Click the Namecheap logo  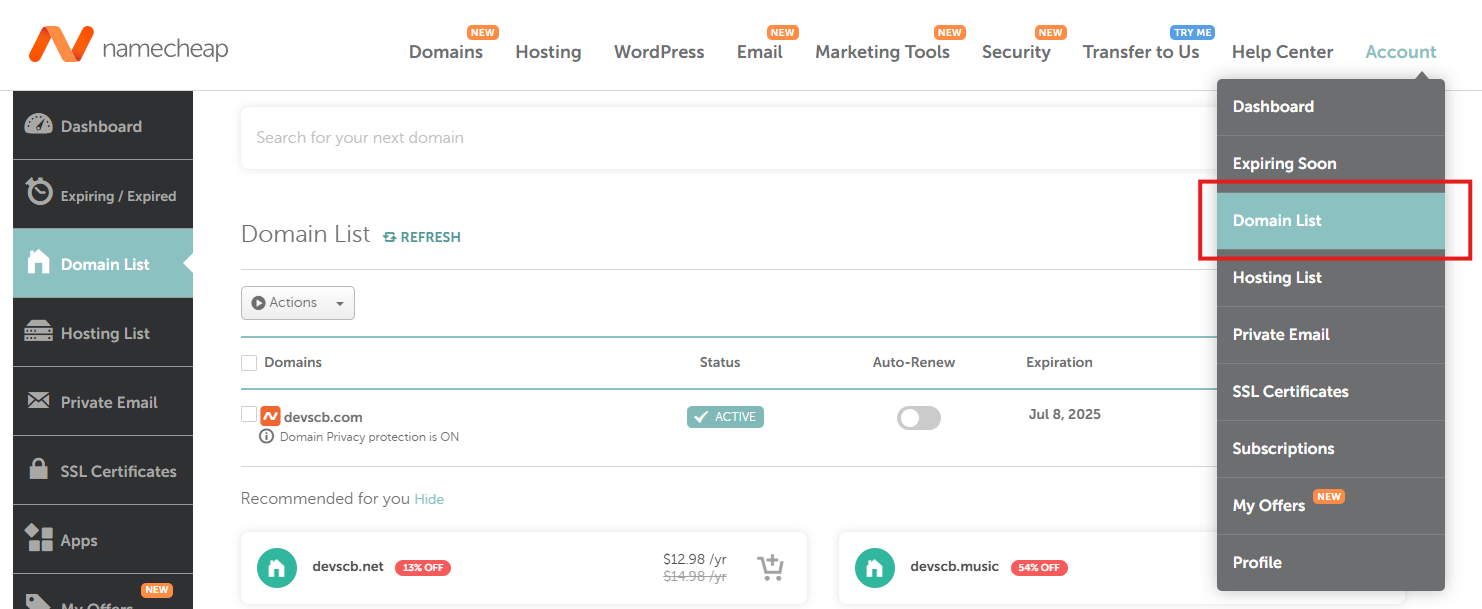point(128,45)
